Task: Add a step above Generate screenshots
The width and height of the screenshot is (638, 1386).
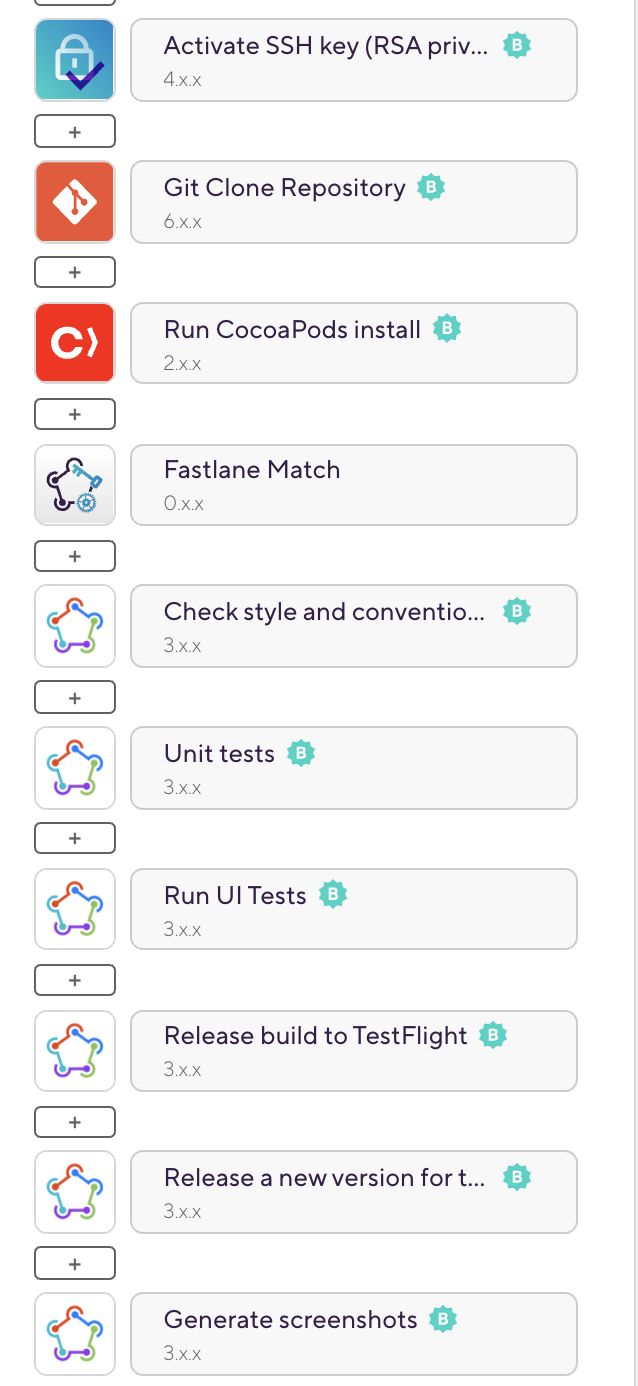Action: click(75, 1264)
